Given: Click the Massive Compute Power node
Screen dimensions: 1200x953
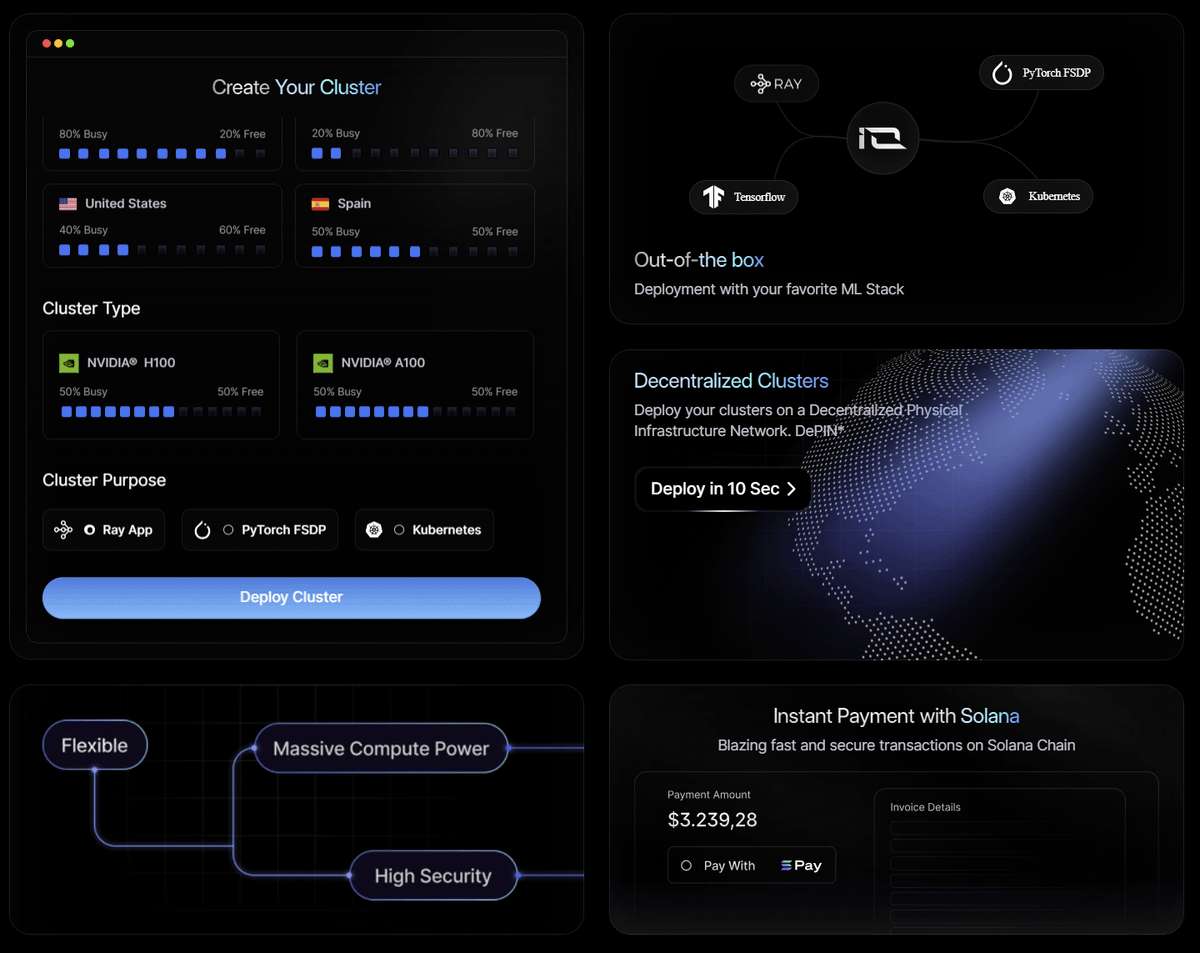Looking at the screenshot, I should click(x=381, y=749).
